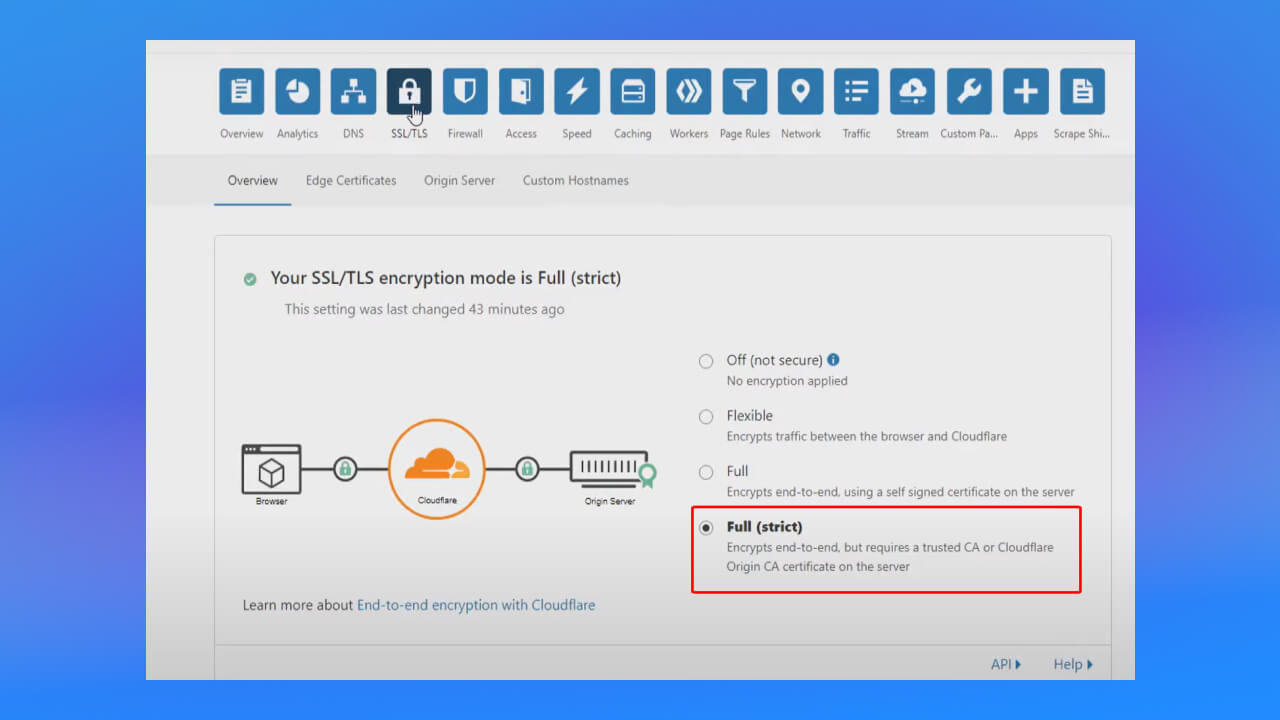Viewport: 1280px width, 720px height.
Task: Select the Full encryption radio button
Action: [x=706, y=472]
